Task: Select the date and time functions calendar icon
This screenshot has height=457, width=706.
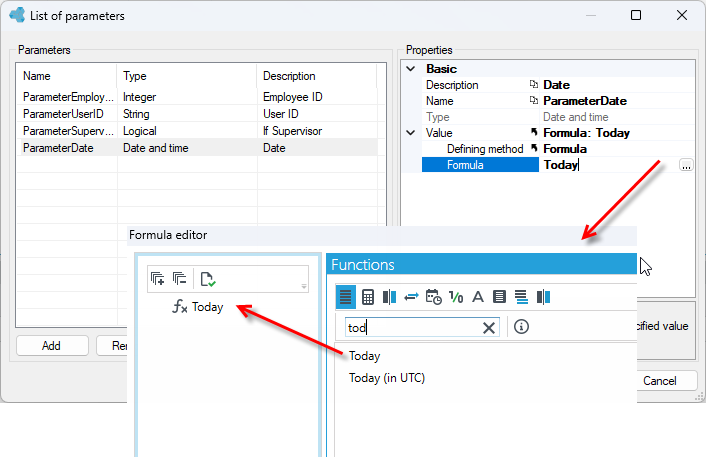Action: (434, 297)
